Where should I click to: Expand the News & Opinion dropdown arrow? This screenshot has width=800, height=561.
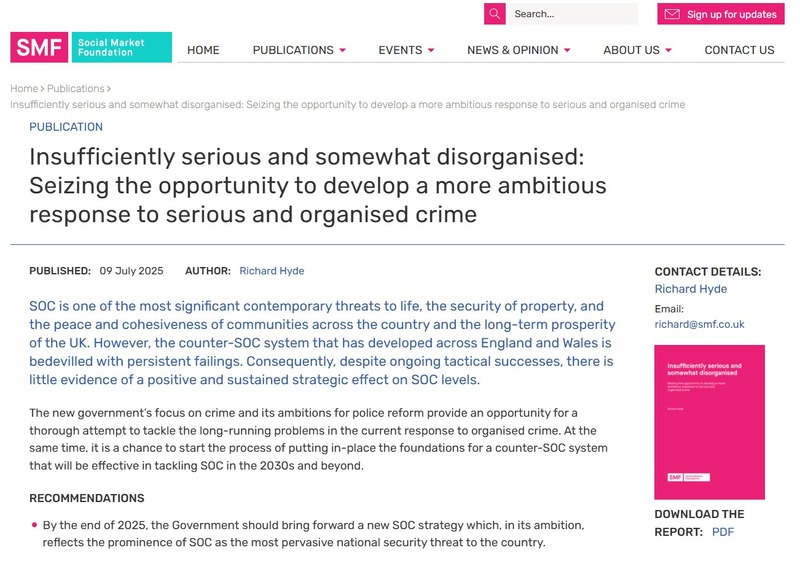[x=568, y=50]
